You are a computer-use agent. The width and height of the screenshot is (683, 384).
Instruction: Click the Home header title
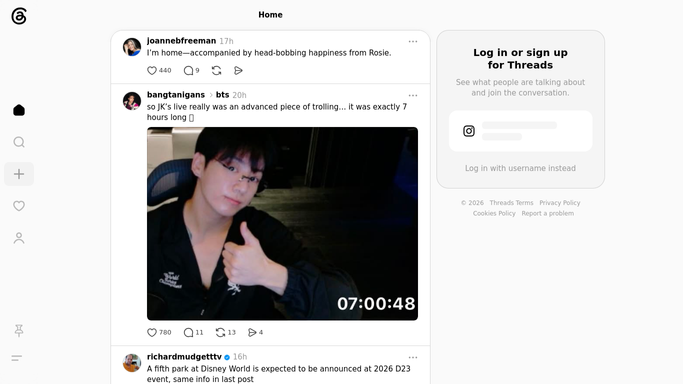click(270, 15)
